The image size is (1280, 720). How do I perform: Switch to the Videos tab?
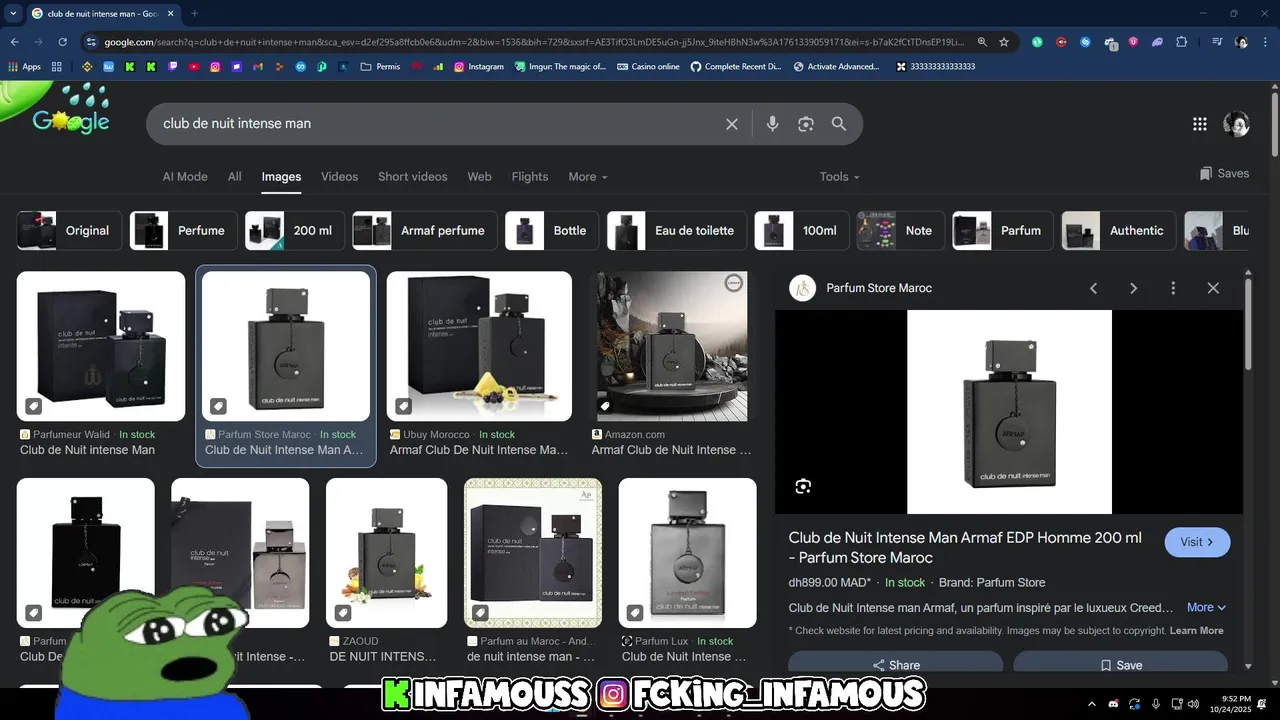[339, 176]
